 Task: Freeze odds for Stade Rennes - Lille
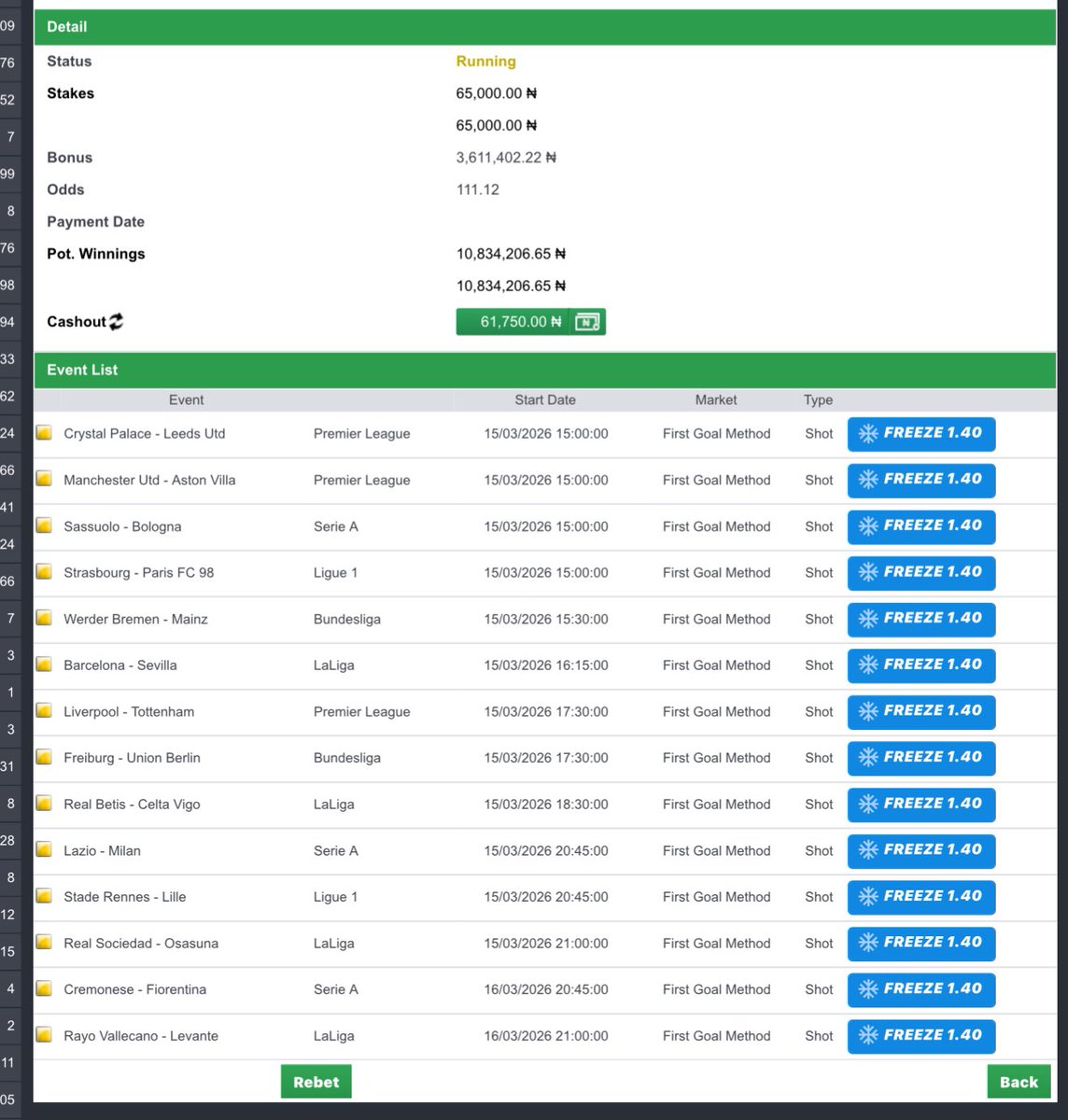click(921, 897)
